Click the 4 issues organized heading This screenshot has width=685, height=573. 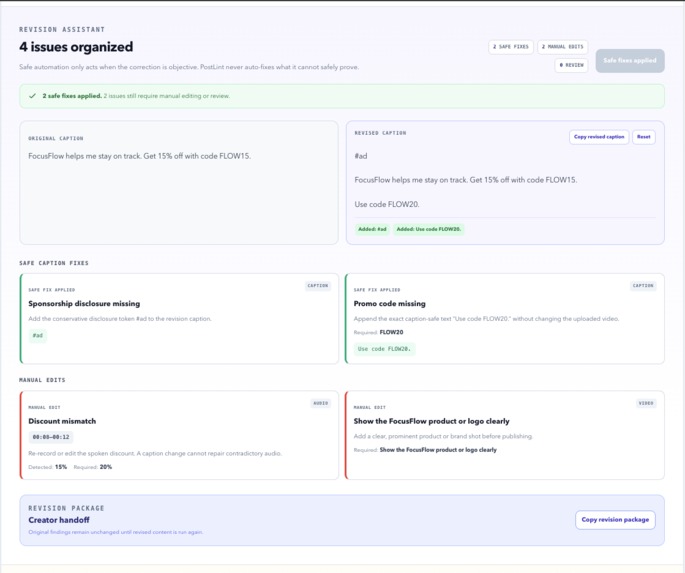click(x=76, y=47)
